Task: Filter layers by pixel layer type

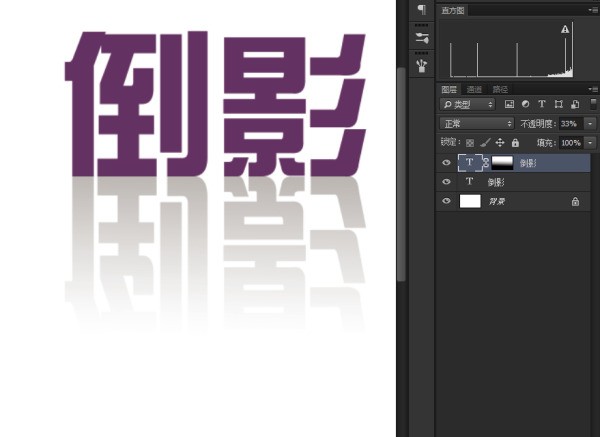Action: tap(509, 104)
